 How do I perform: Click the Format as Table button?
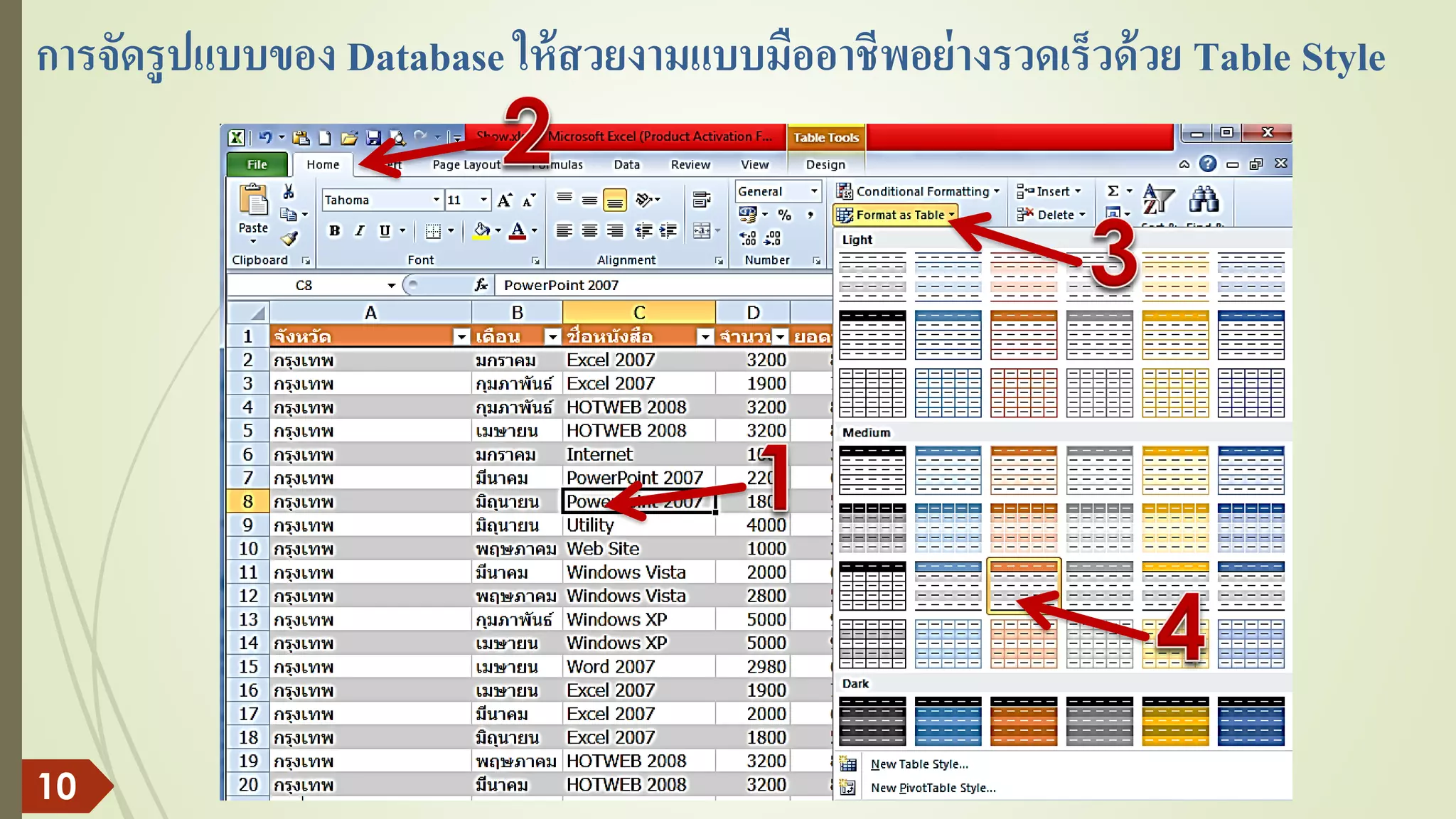point(895,215)
